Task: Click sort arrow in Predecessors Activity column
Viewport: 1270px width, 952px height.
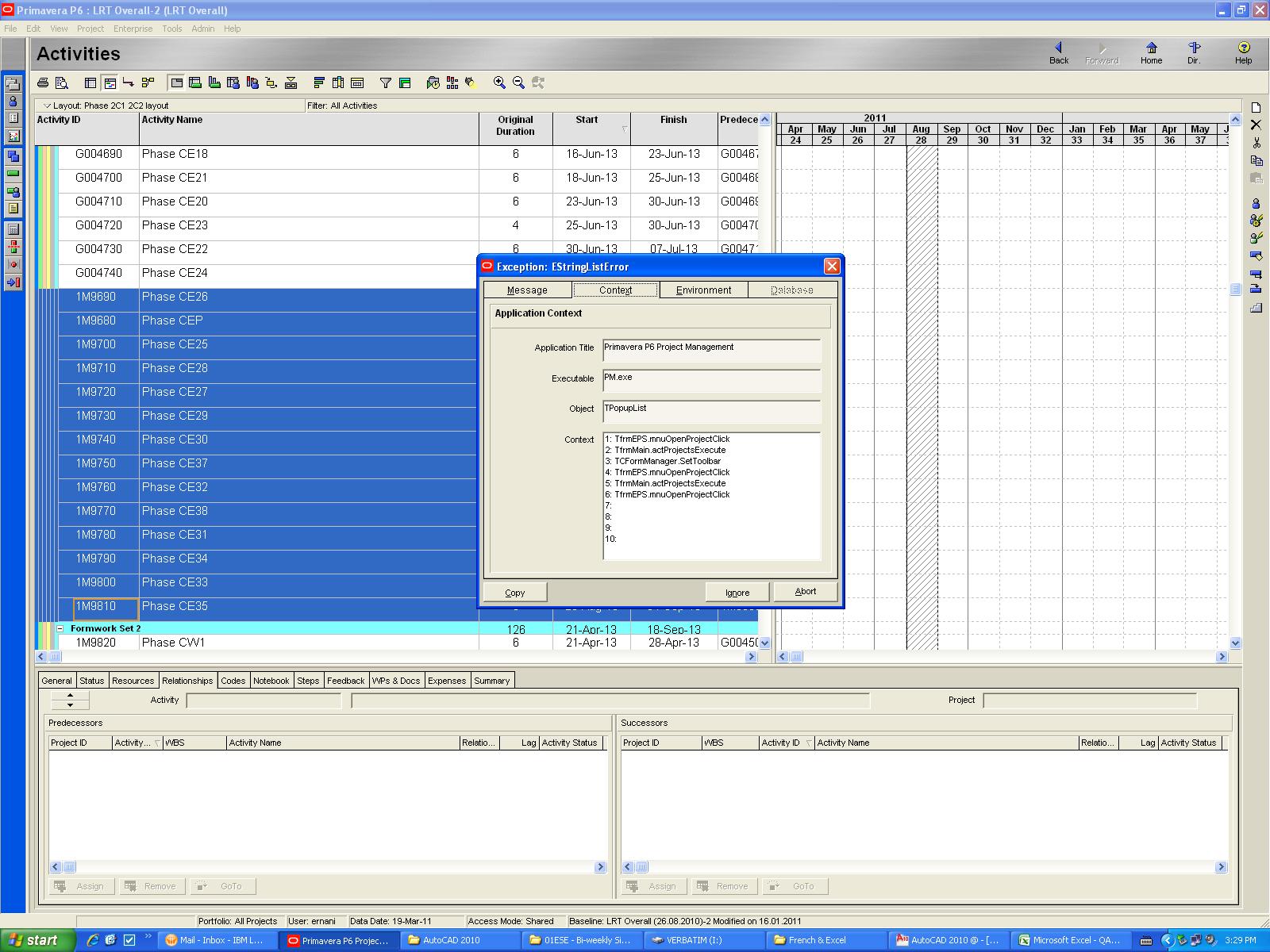Action: (157, 743)
